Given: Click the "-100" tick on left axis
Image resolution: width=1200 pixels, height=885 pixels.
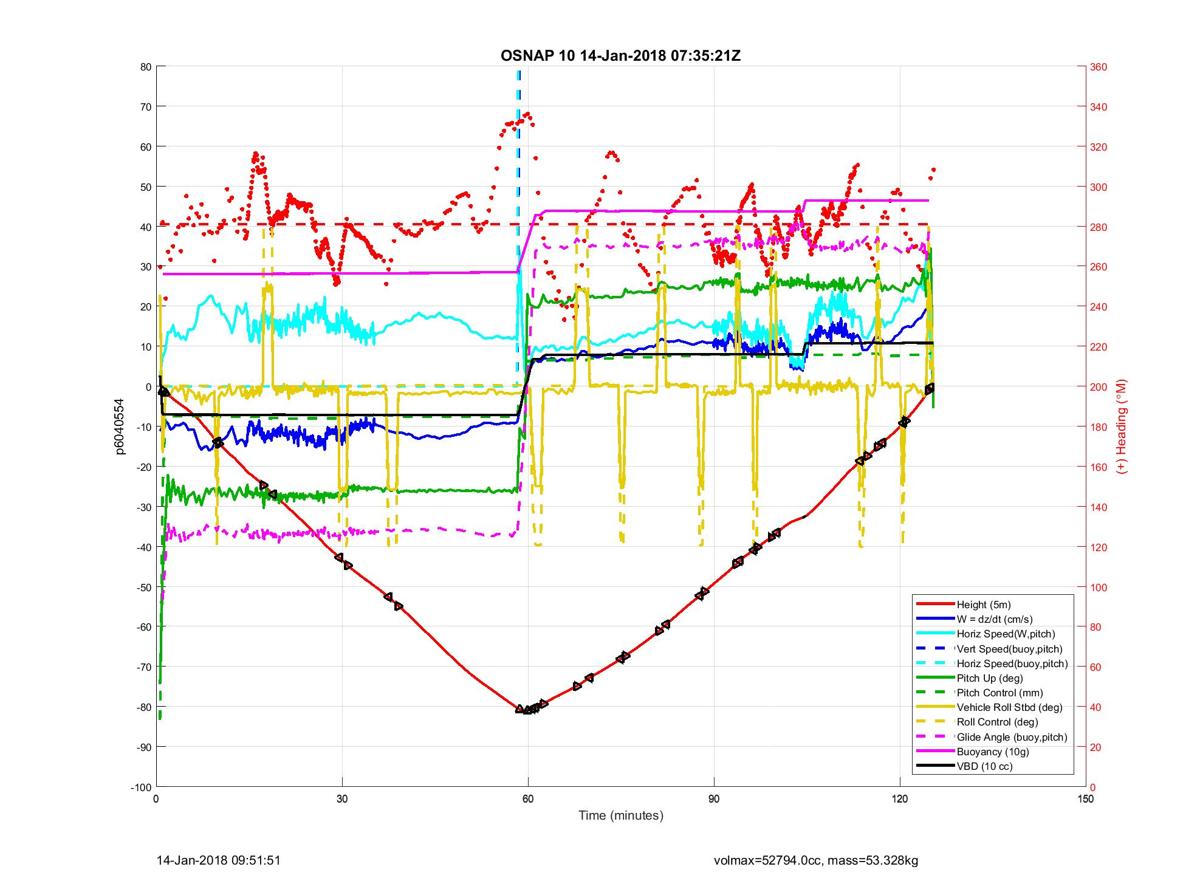Looking at the screenshot, I should (x=140, y=787).
